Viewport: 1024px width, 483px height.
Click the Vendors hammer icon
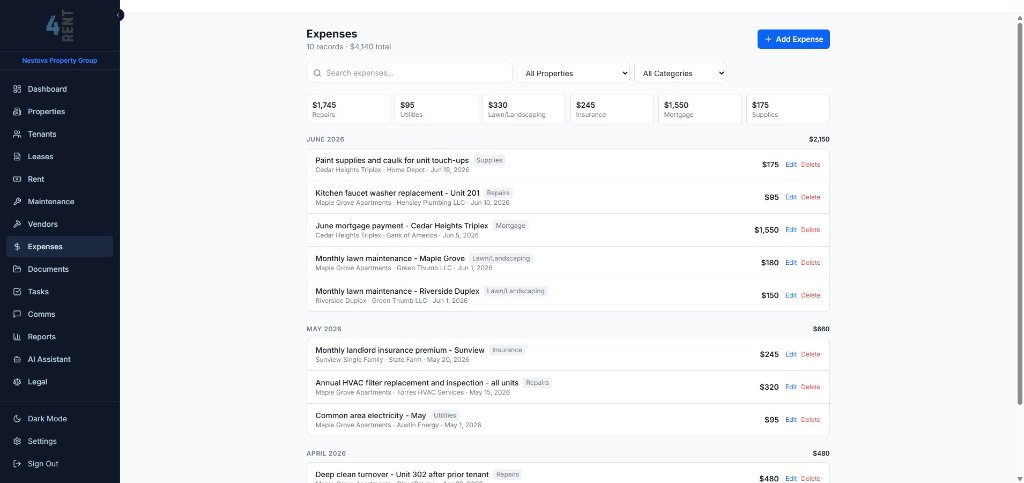pyautogui.click(x=18, y=224)
